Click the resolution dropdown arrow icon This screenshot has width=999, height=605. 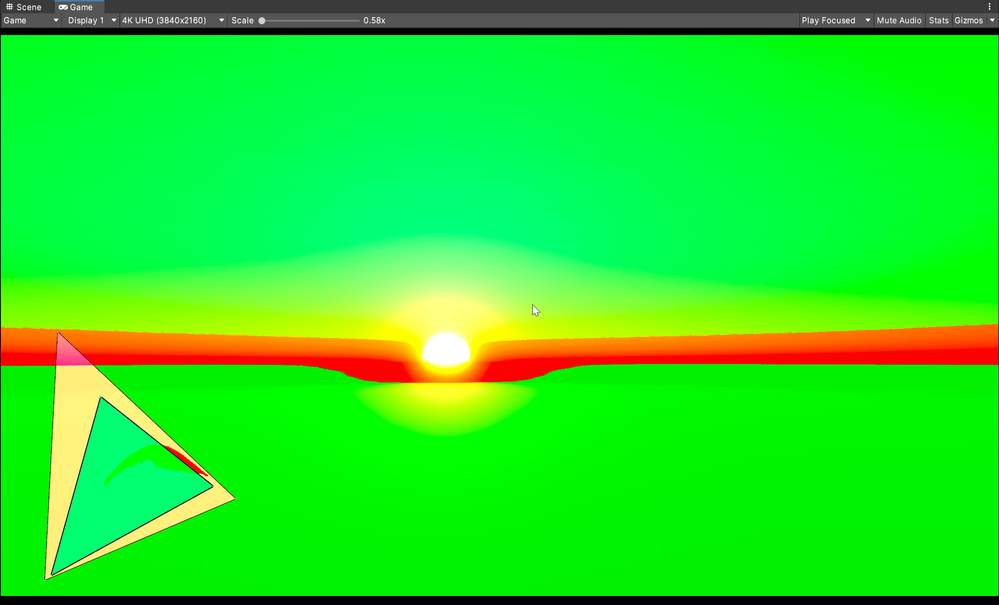[220, 20]
